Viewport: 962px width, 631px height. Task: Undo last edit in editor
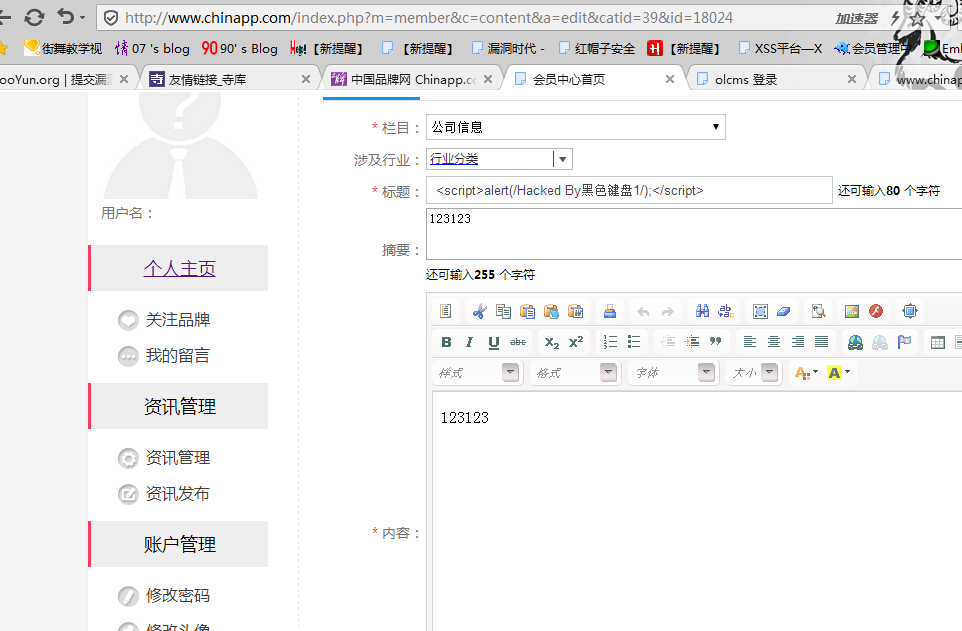click(x=643, y=312)
